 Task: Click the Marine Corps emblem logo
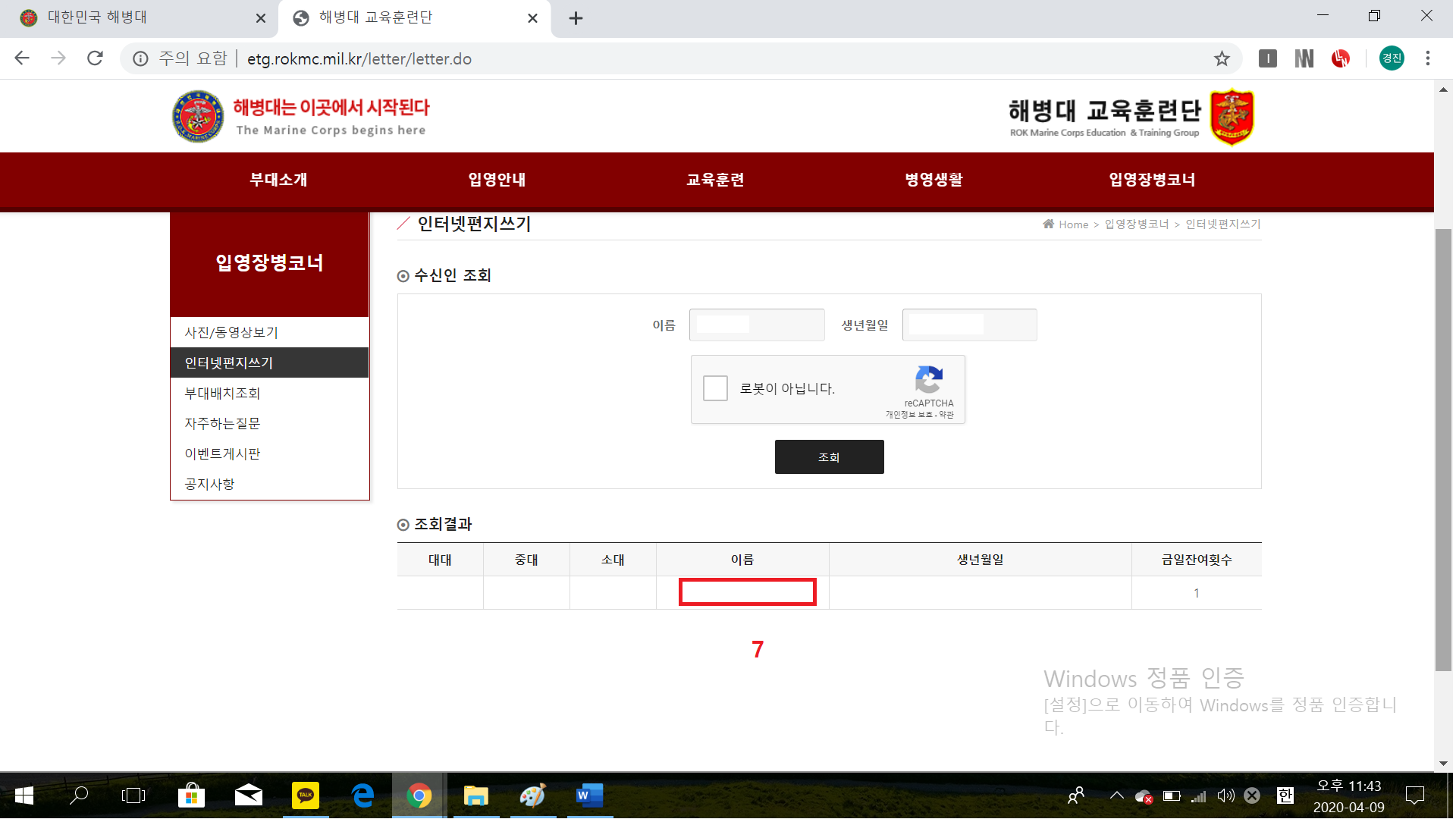point(198,117)
